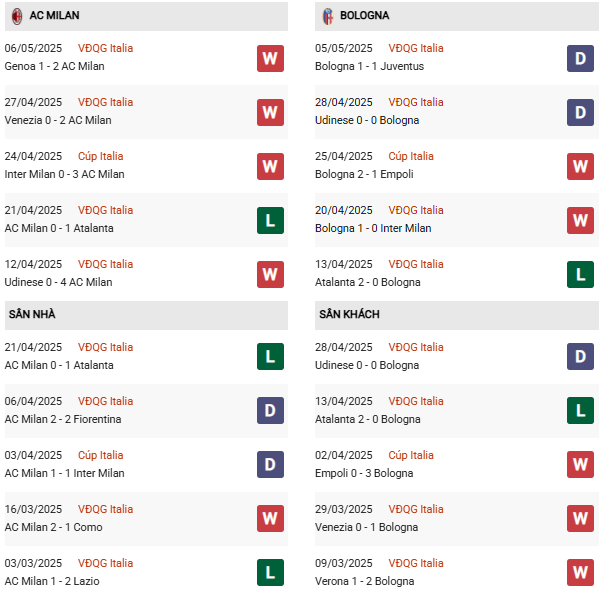600x593 pixels.
Task: Select the SÂN KHÁCH section header
Action: pos(349,315)
